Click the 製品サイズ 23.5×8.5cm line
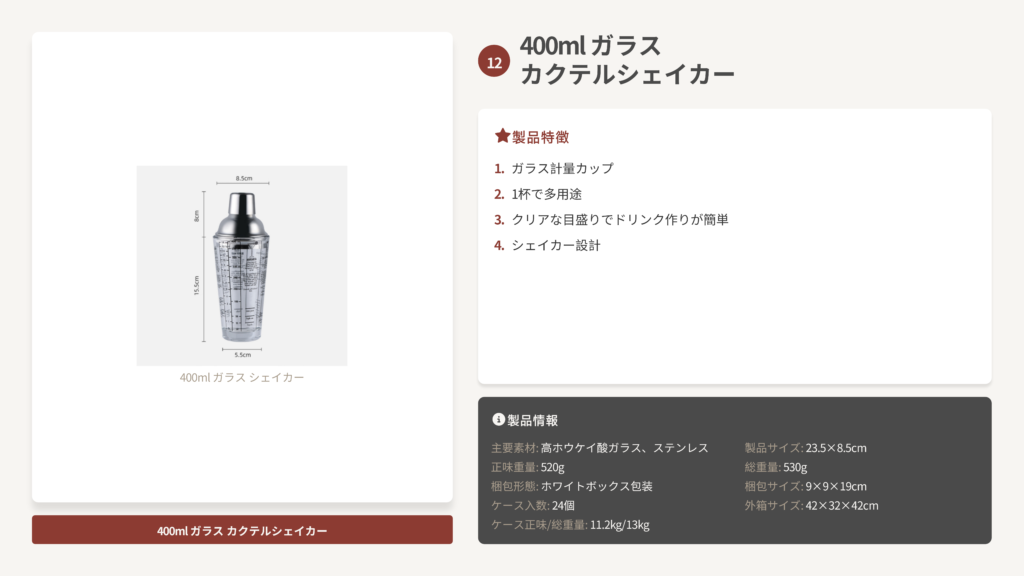1024x576 pixels. coord(805,448)
